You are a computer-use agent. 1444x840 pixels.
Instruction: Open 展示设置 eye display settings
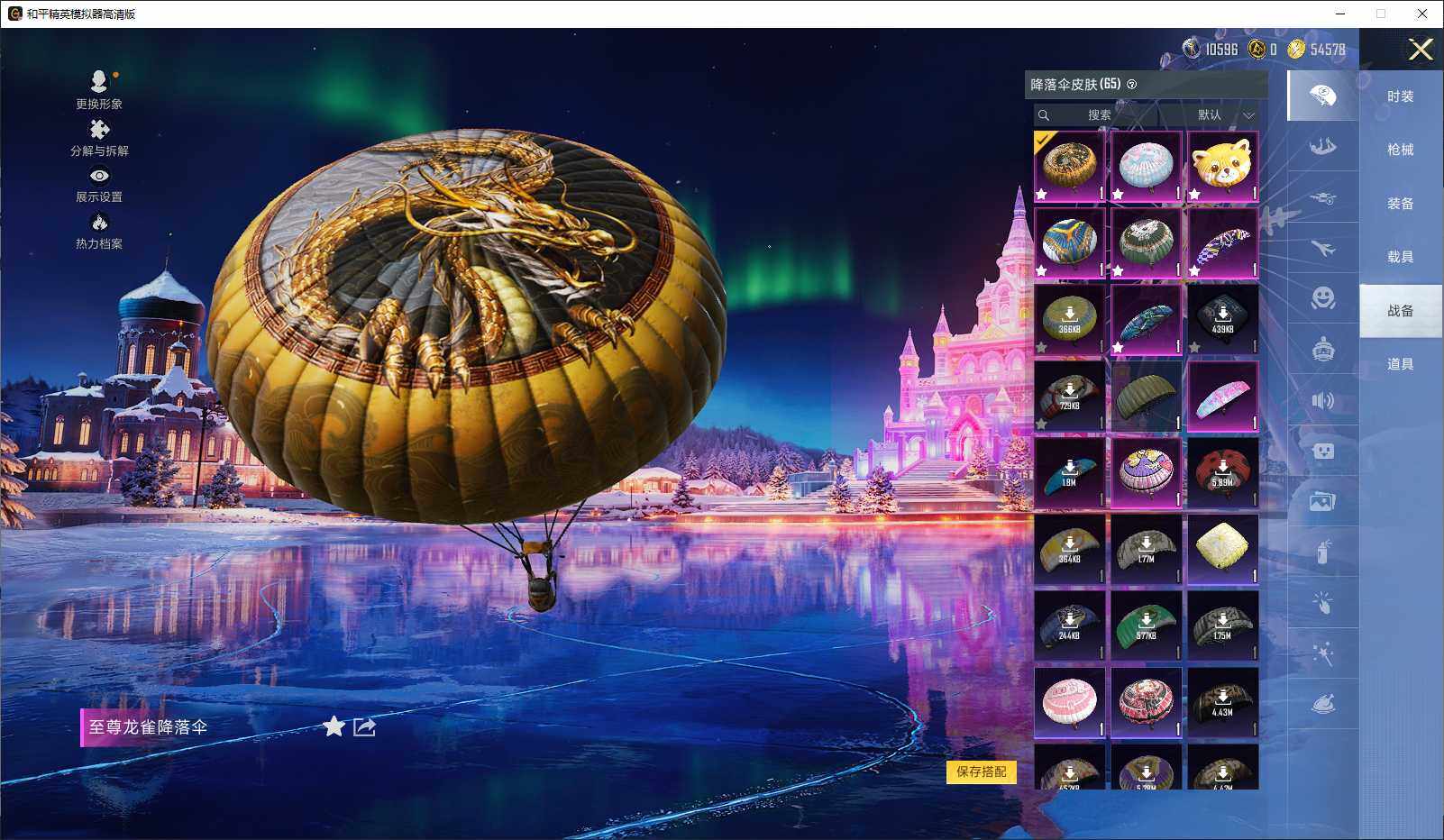99,176
